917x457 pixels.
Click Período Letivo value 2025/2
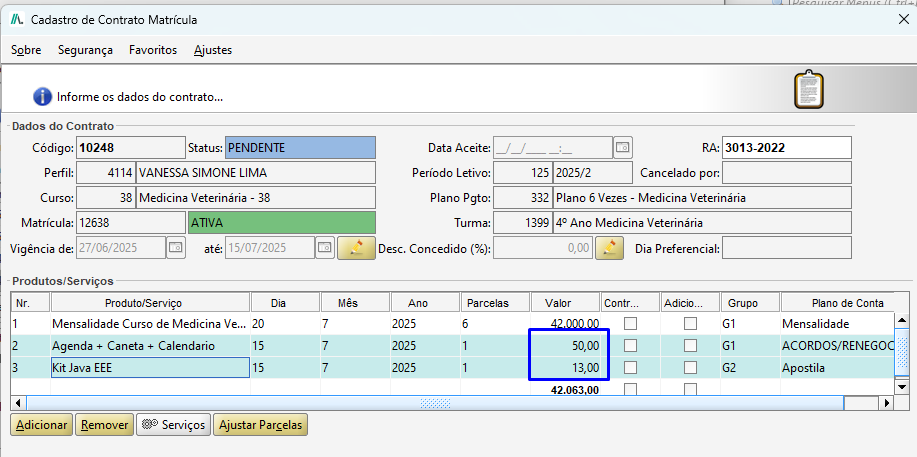point(592,173)
